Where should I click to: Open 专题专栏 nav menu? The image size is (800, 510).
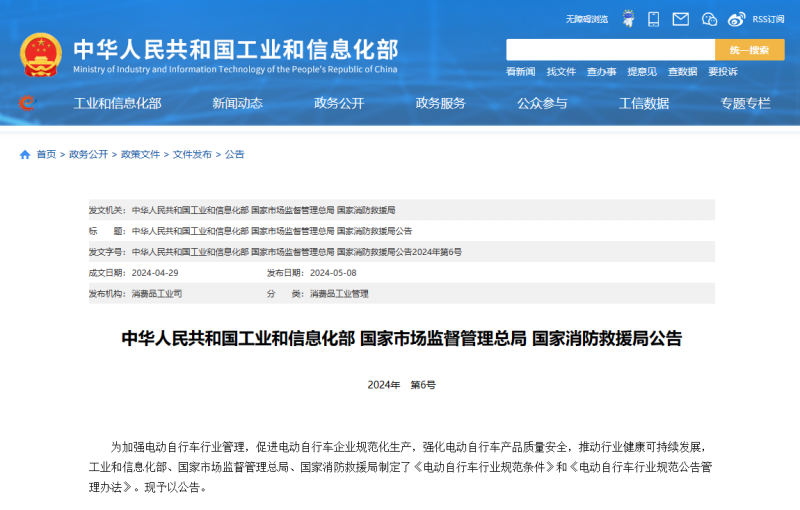tap(745, 104)
